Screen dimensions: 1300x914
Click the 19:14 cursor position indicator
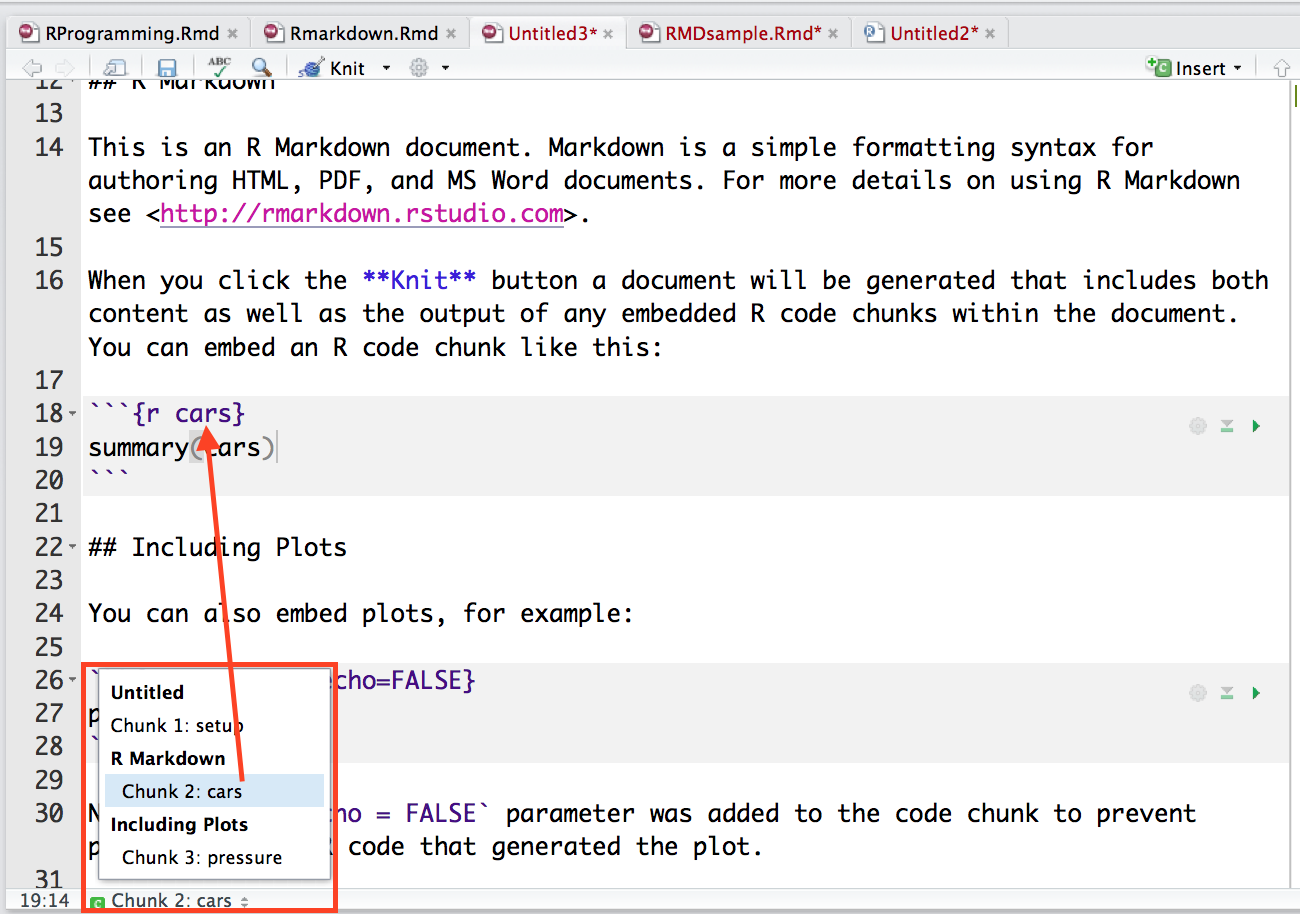click(44, 901)
